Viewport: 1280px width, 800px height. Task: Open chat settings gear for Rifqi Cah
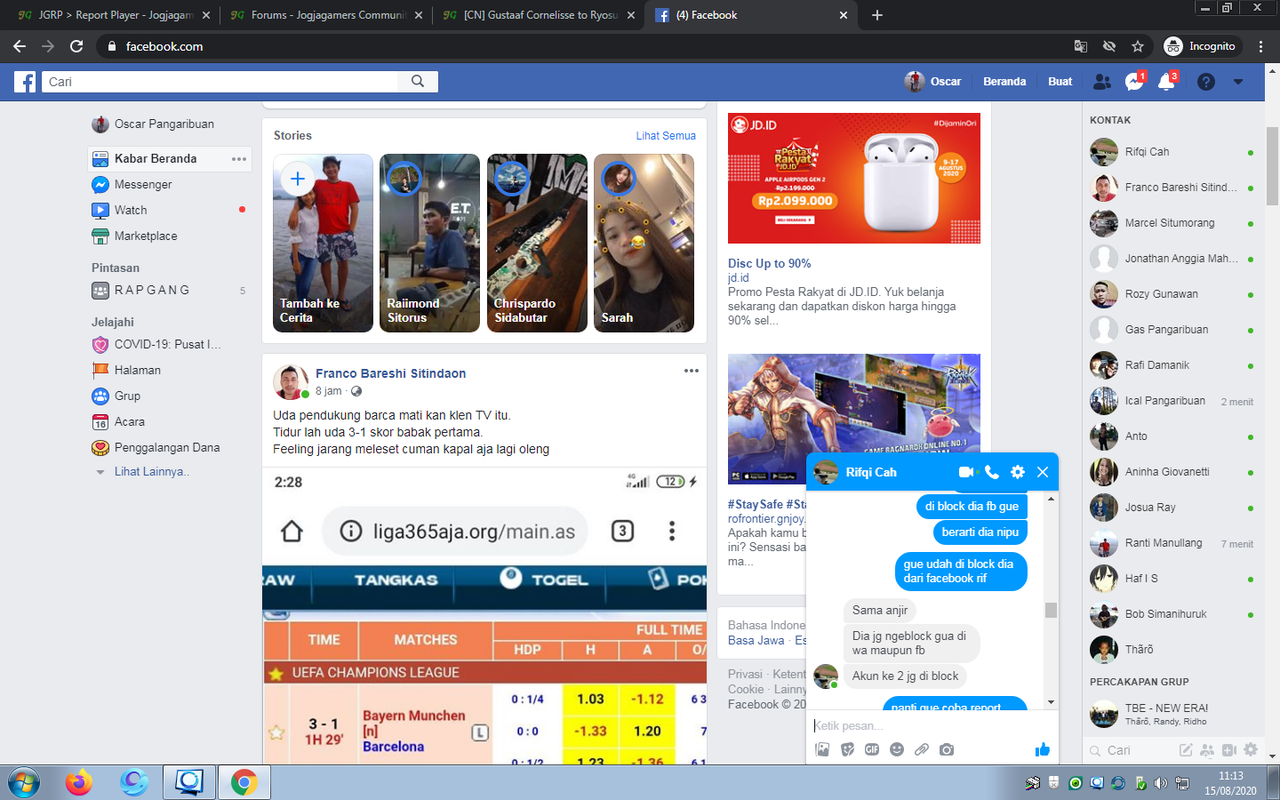pyautogui.click(x=1017, y=472)
